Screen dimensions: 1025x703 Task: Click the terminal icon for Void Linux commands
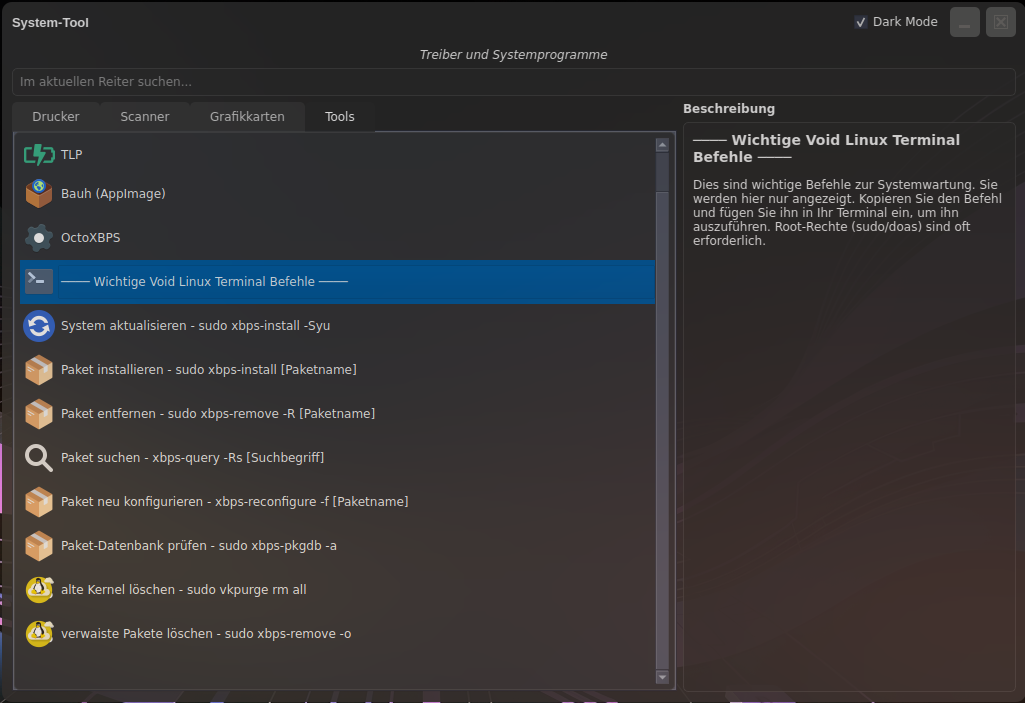click(x=38, y=281)
